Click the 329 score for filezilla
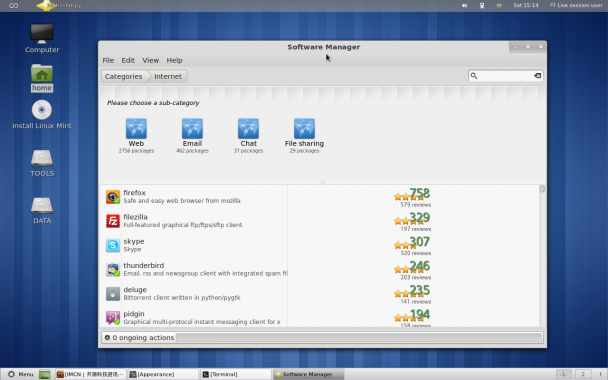The image size is (608, 380). (x=420, y=218)
